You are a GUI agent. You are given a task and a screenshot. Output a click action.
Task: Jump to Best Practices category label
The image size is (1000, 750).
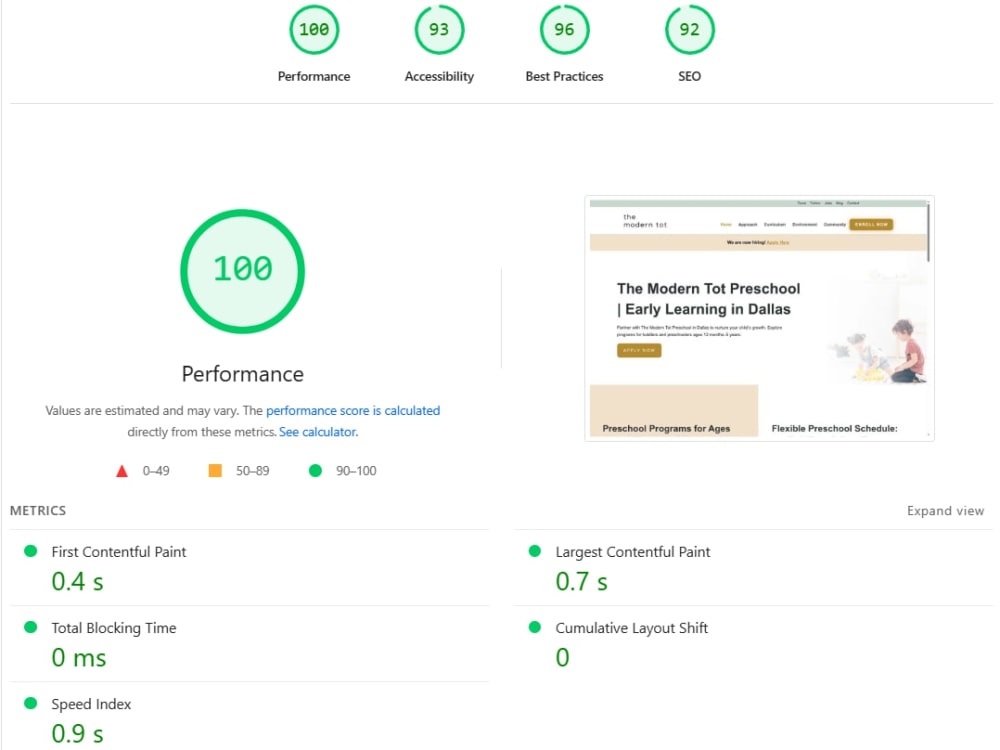pos(564,77)
